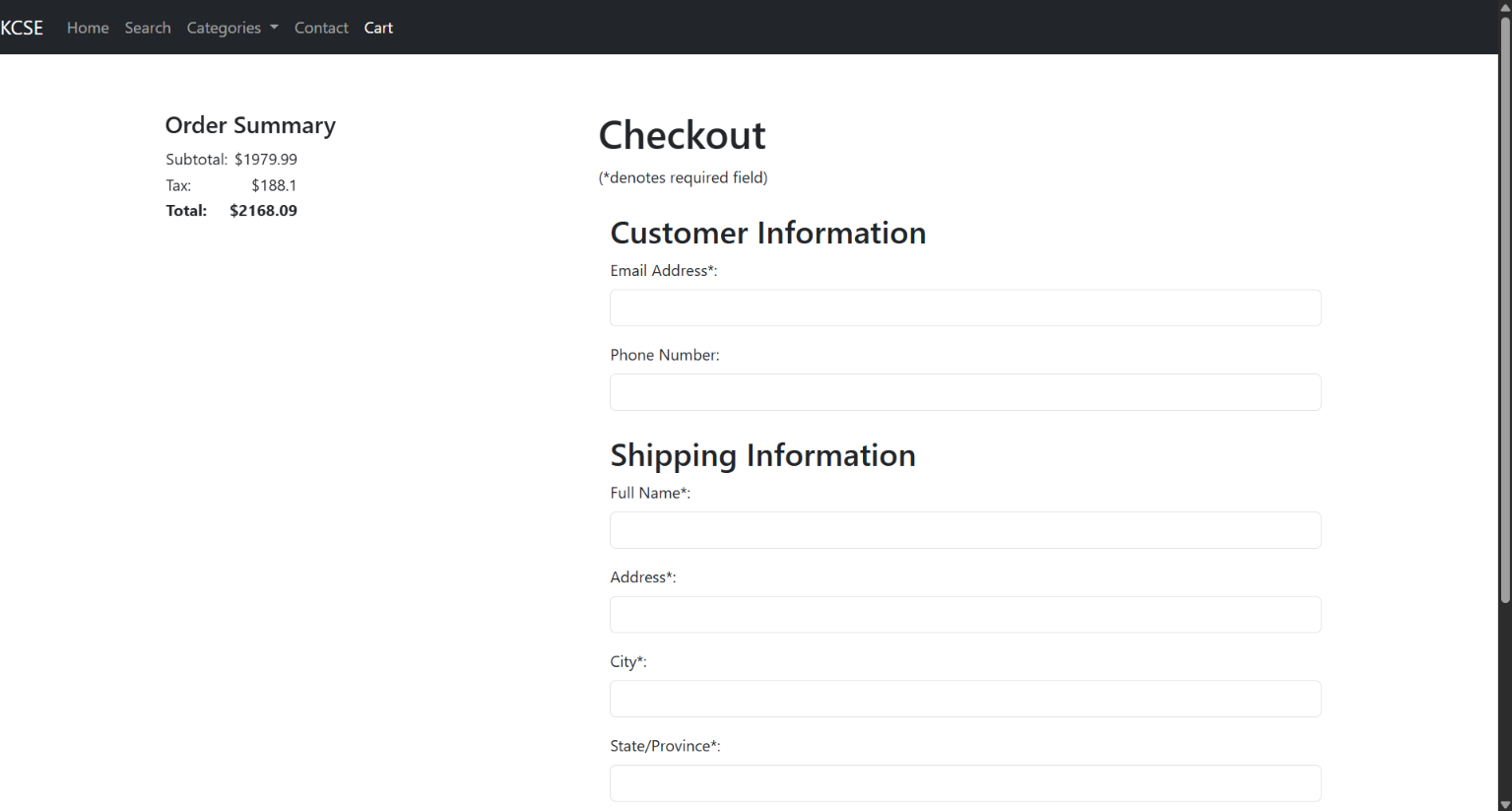Click the Order Summary heading
This screenshot has height=811, width=1512.
click(250, 125)
